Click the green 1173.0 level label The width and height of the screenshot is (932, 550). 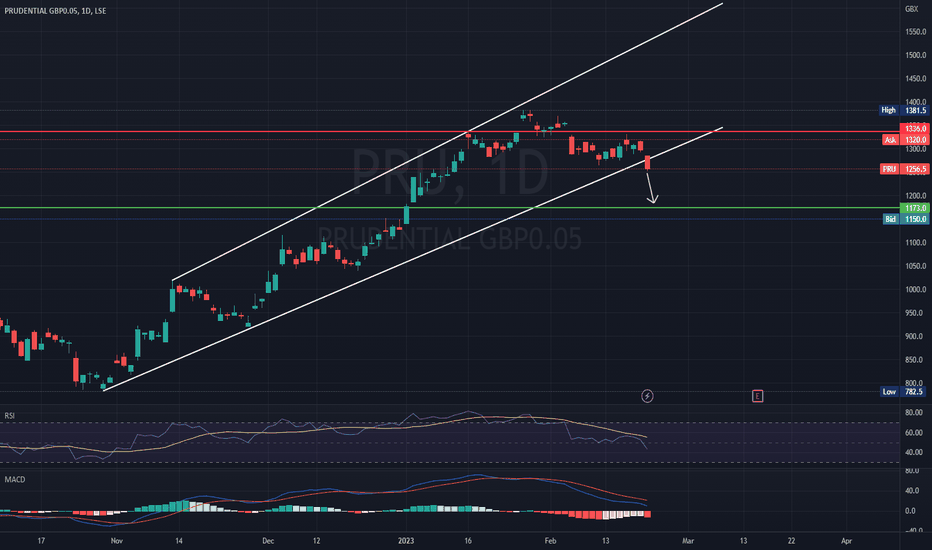pos(915,208)
